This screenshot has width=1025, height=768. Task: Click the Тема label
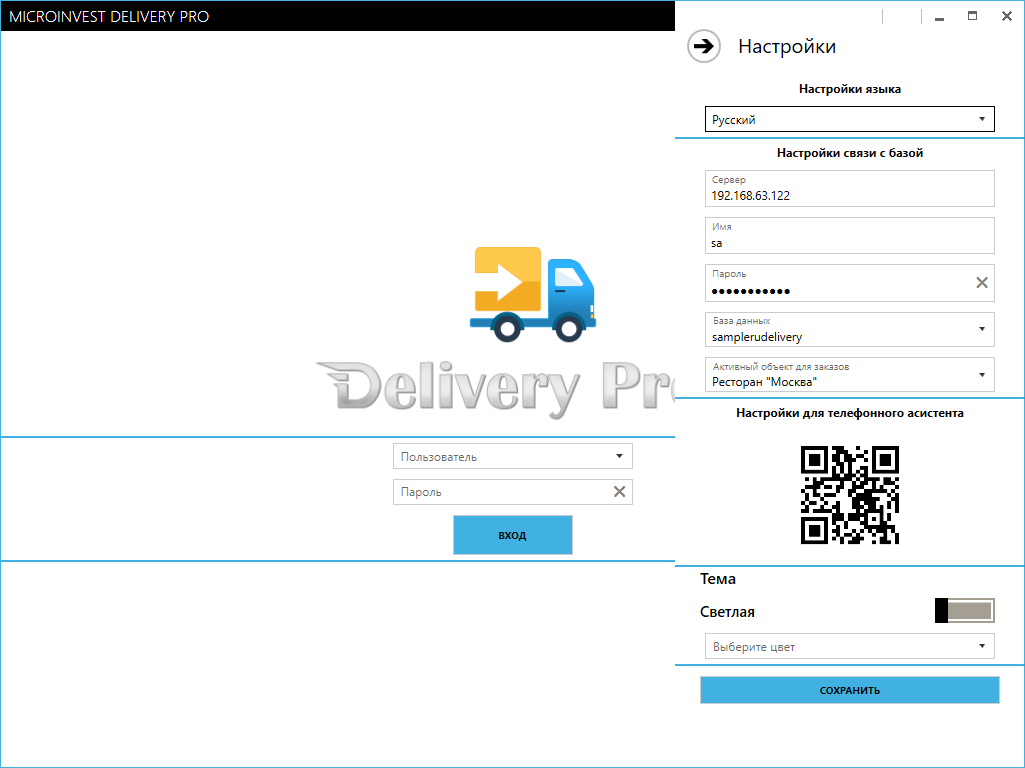click(717, 579)
